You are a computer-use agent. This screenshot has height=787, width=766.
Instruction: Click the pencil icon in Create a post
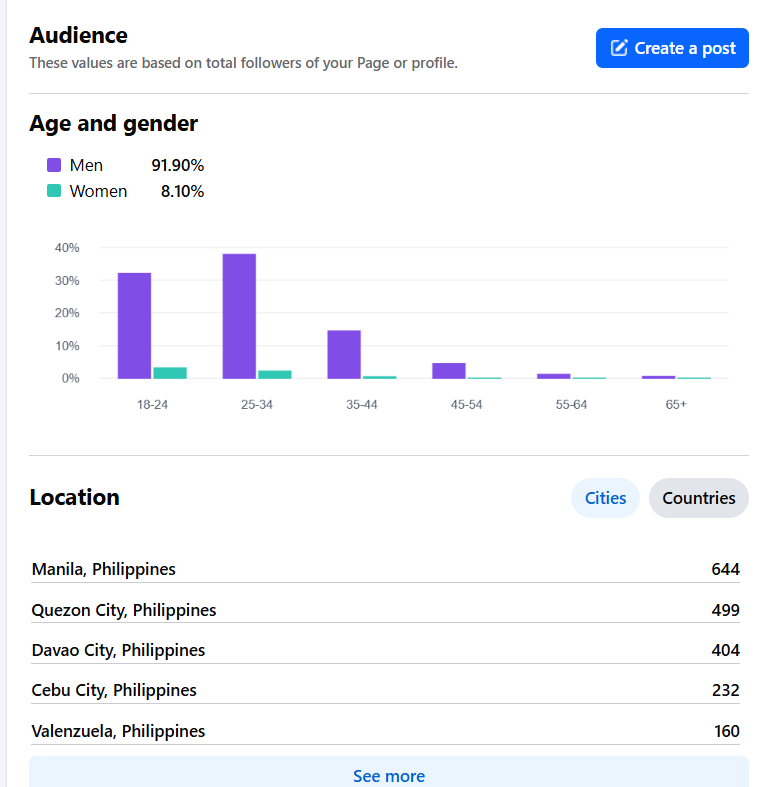tap(620, 48)
